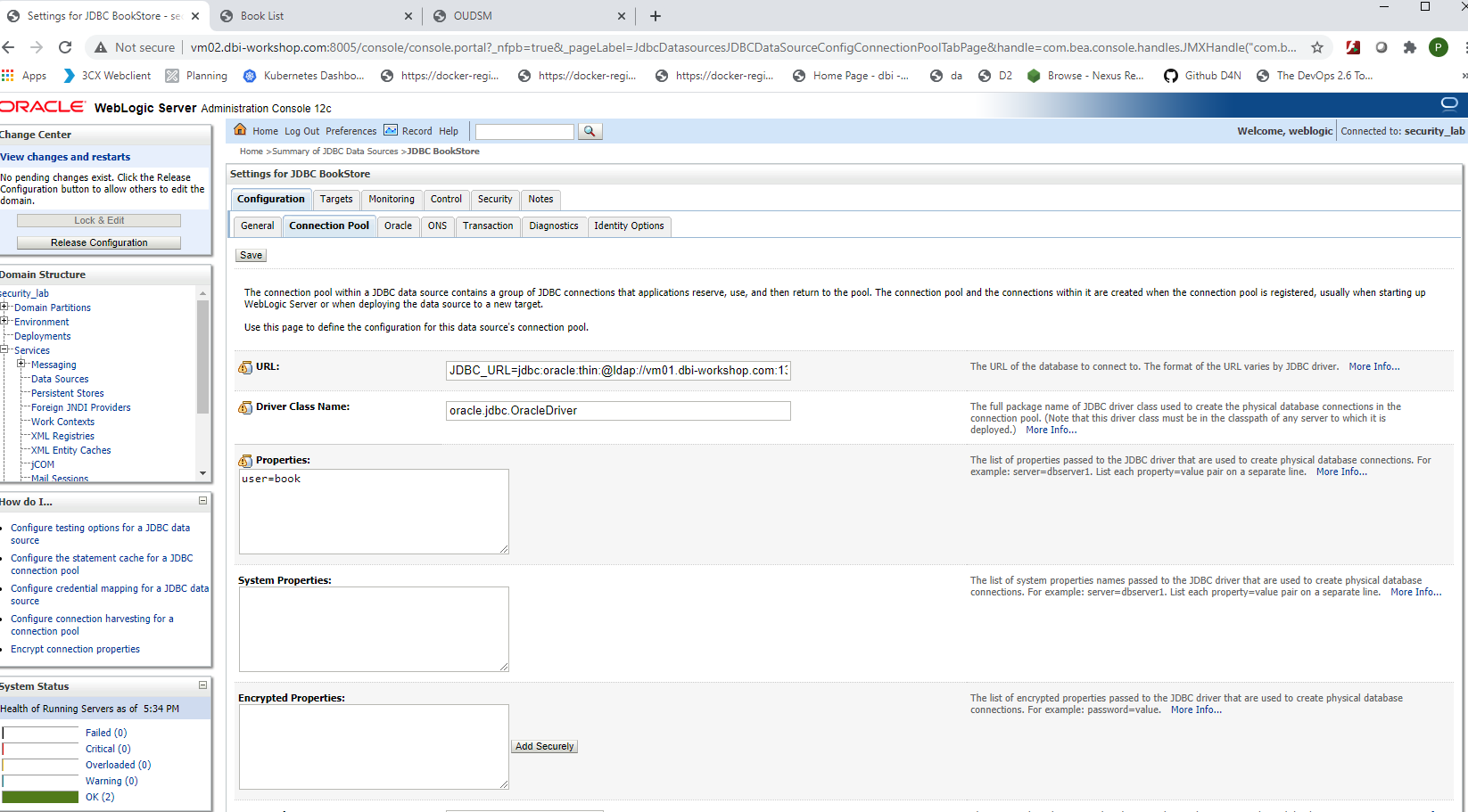Open the Github D4N bookmark

click(x=1202, y=76)
